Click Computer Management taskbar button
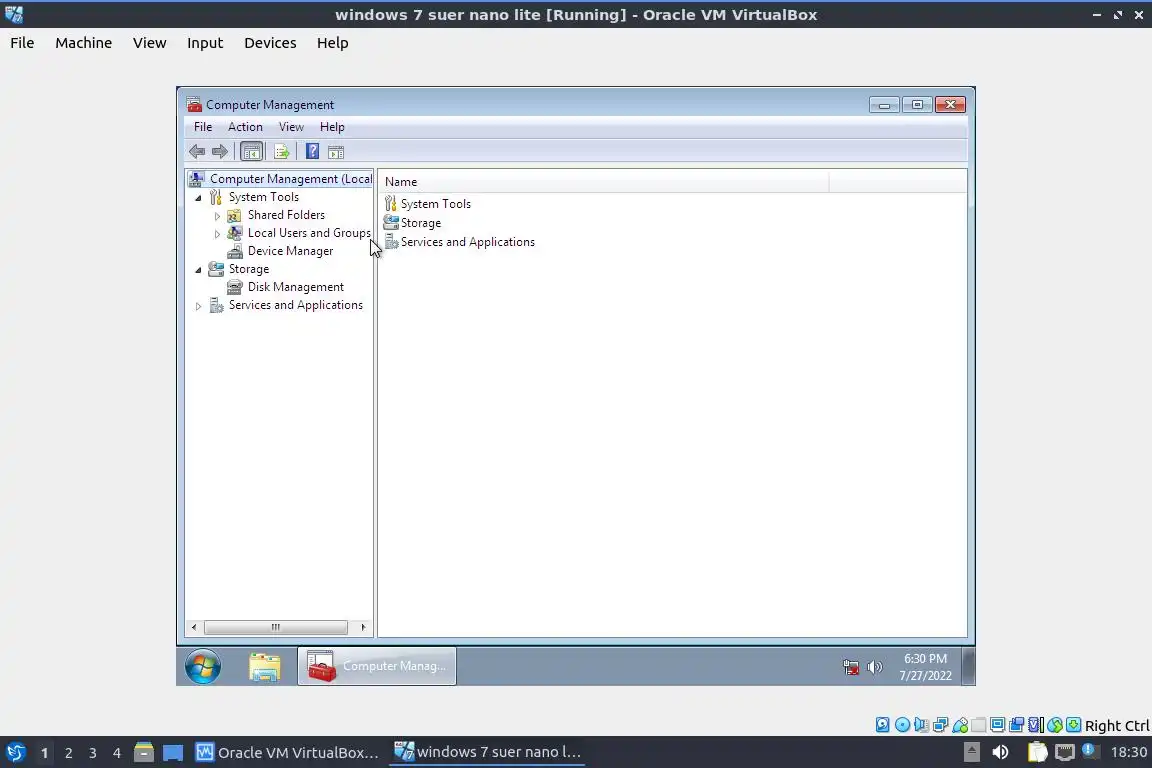1152x768 pixels. click(377, 666)
